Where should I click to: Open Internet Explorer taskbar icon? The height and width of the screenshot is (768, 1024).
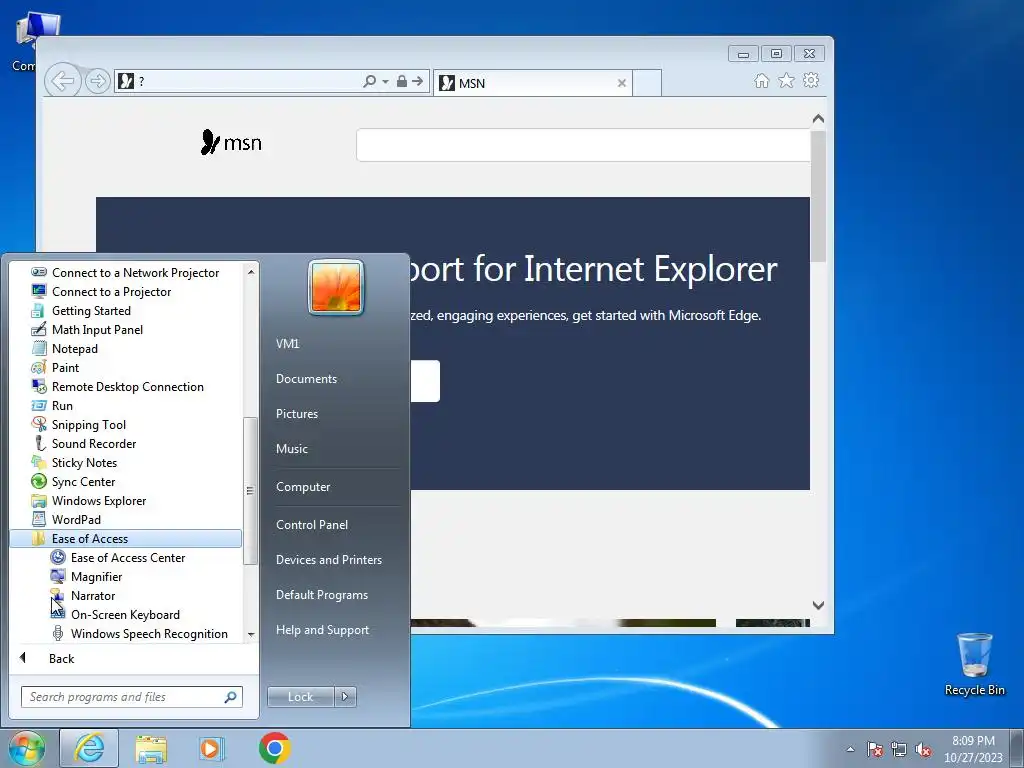click(89, 748)
